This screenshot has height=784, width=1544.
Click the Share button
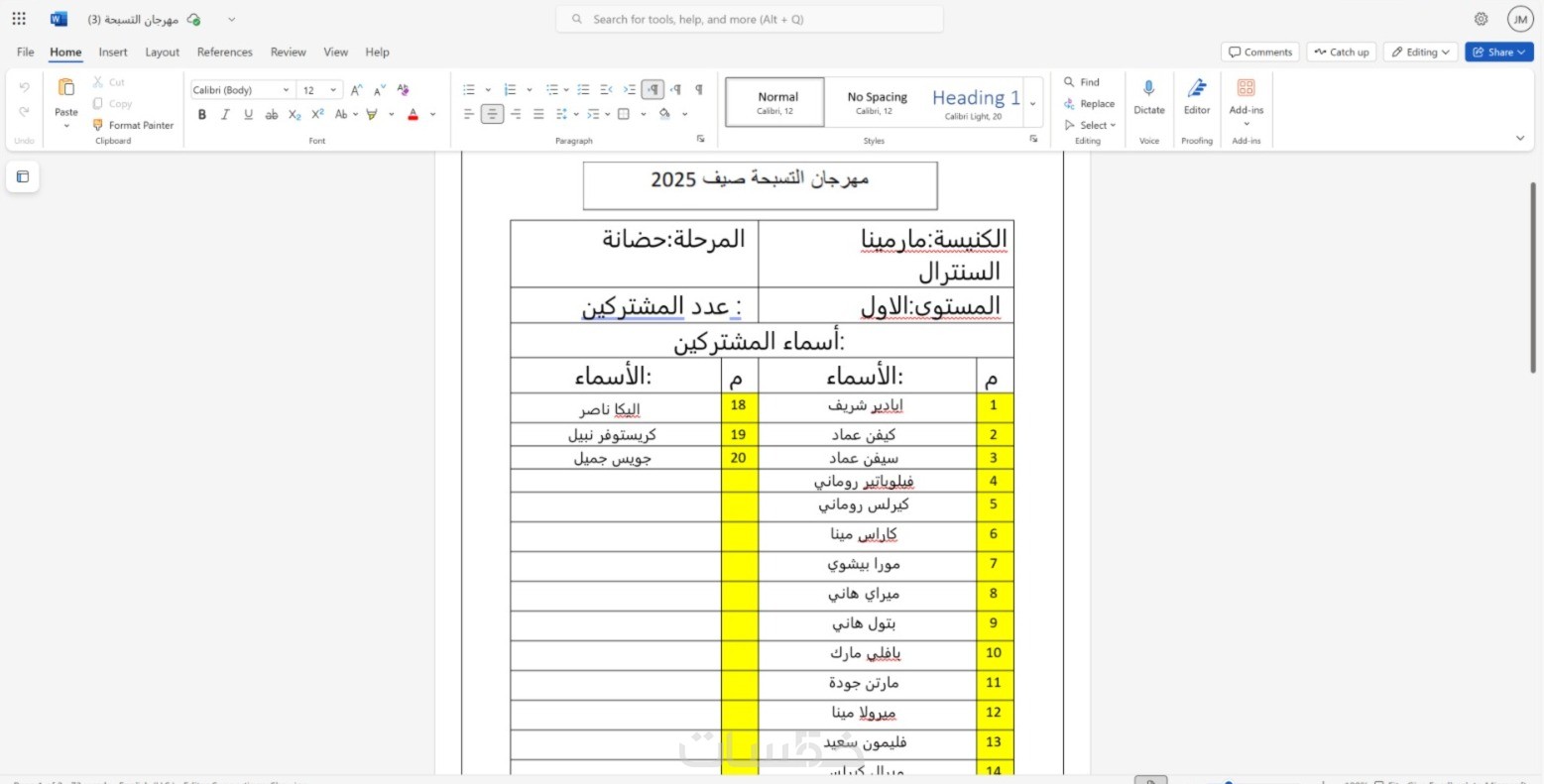pos(1499,52)
